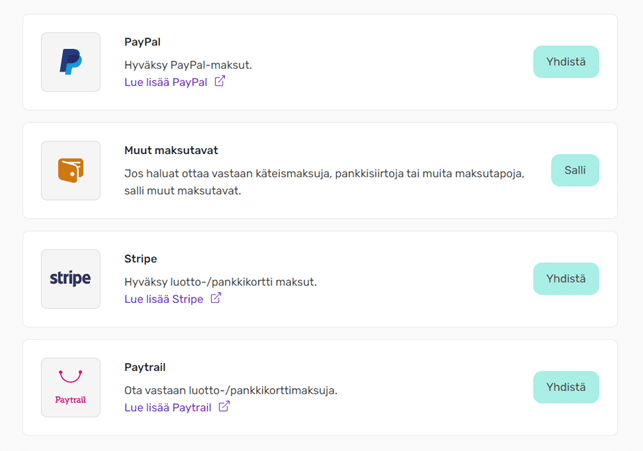
Task: Select the PayPal heading text
Action: click(x=142, y=42)
